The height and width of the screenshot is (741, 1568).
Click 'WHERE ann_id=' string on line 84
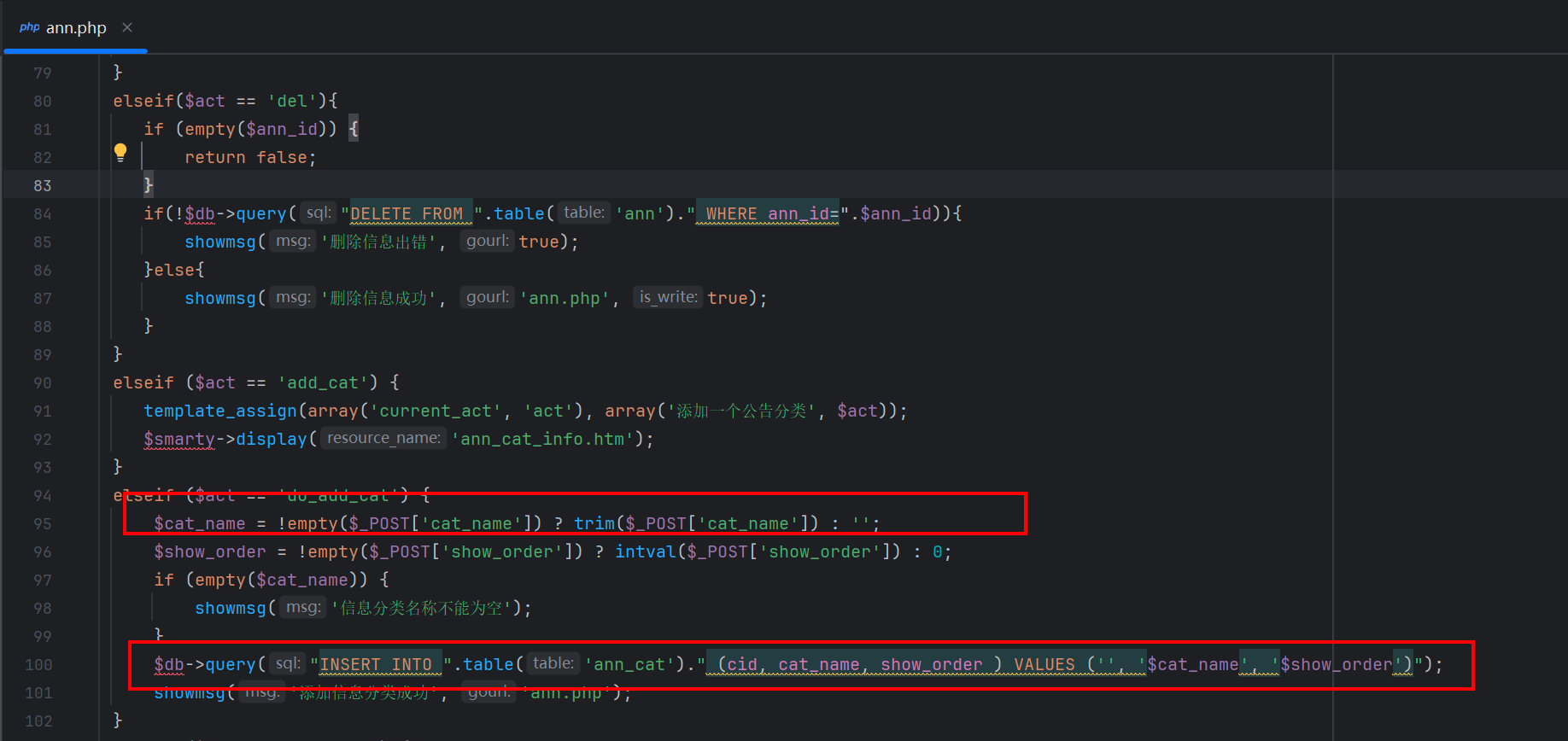[772, 213]
